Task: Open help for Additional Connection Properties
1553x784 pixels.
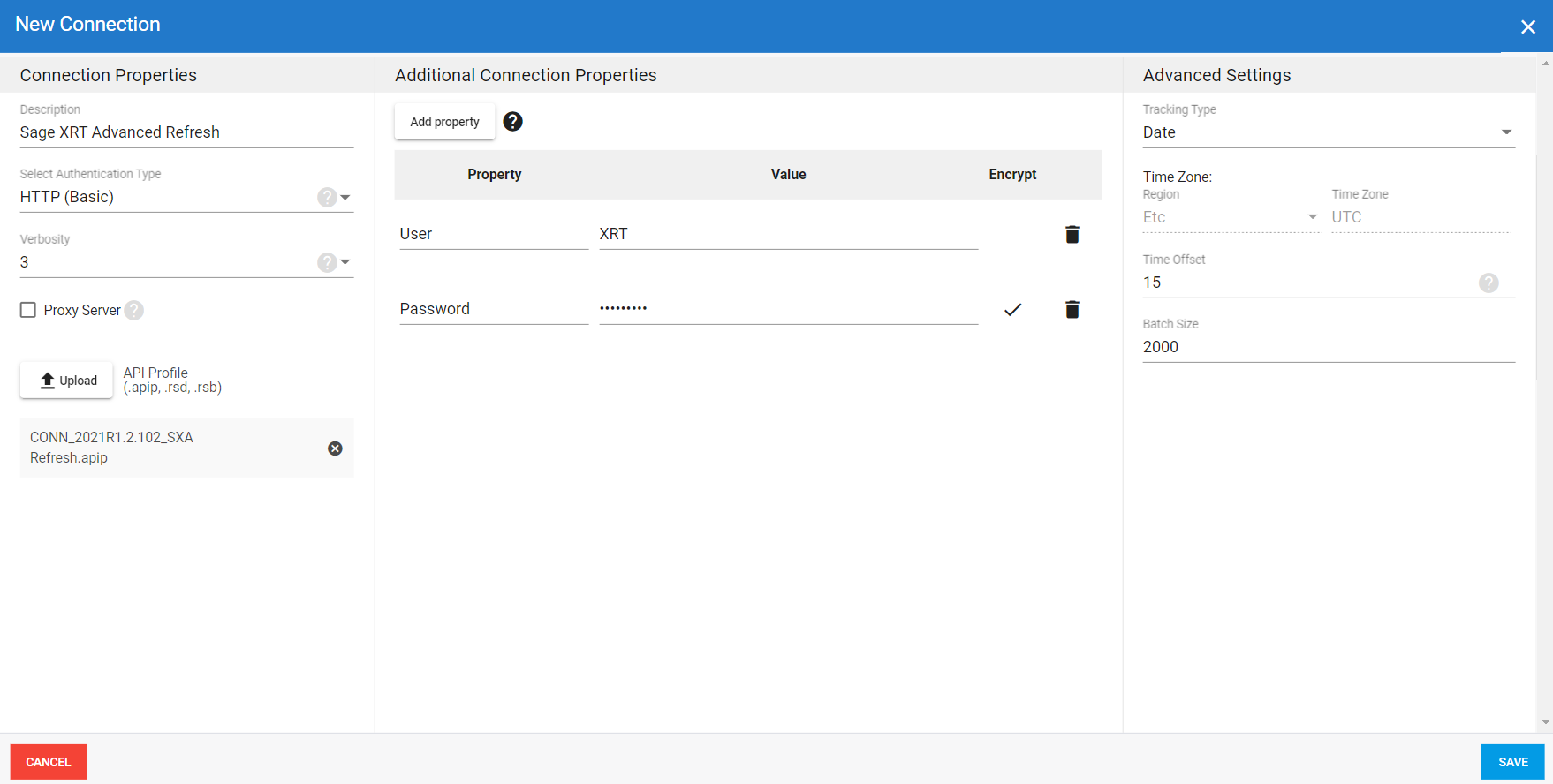Action: pos(512,122)
